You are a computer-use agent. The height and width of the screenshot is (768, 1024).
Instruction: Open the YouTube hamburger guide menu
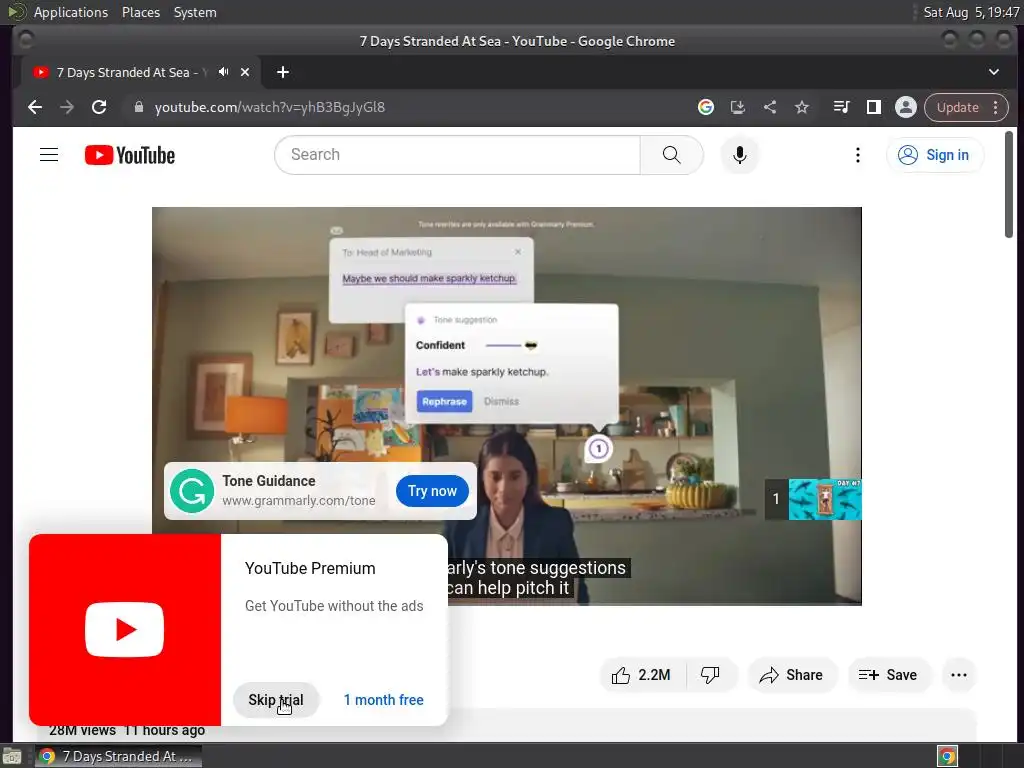(x=49, y=155)
